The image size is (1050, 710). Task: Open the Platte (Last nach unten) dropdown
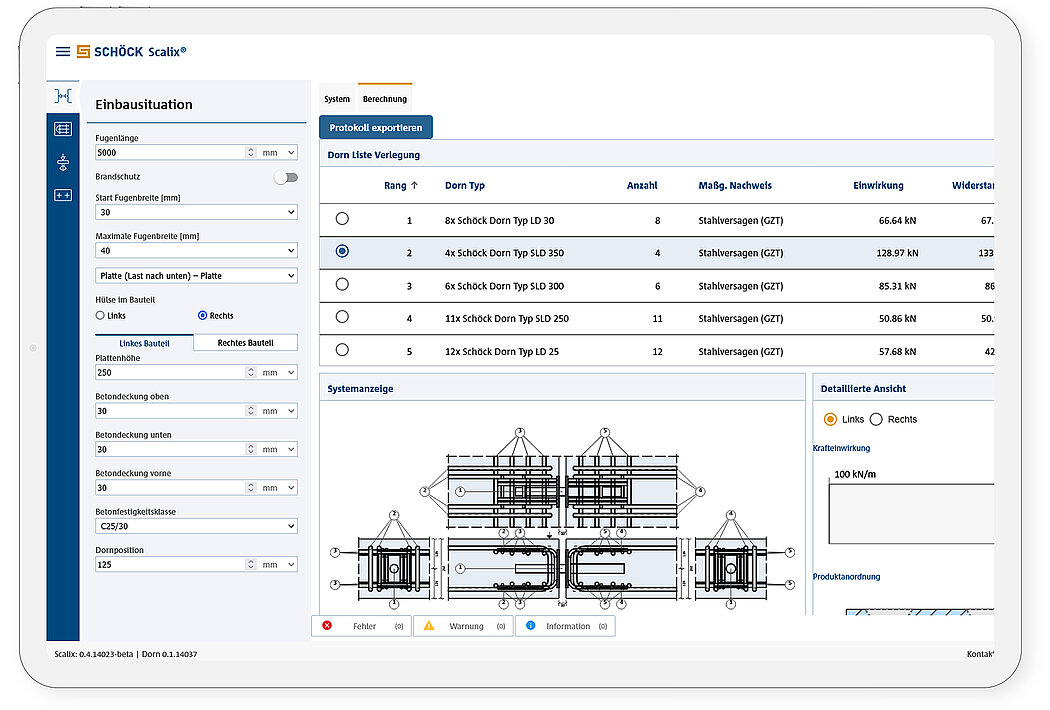click(x=196, y=275)
